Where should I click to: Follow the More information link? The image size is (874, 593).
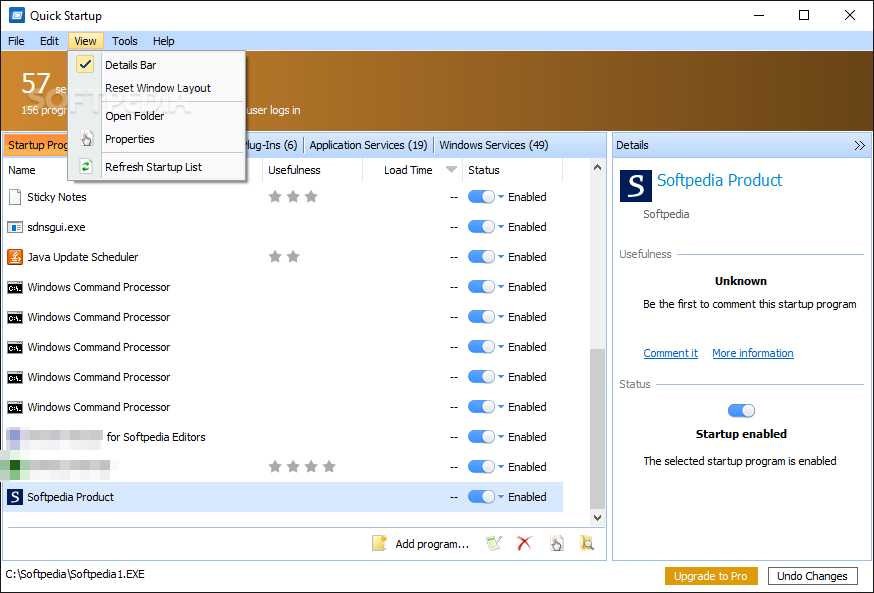[x=752, y=353]
